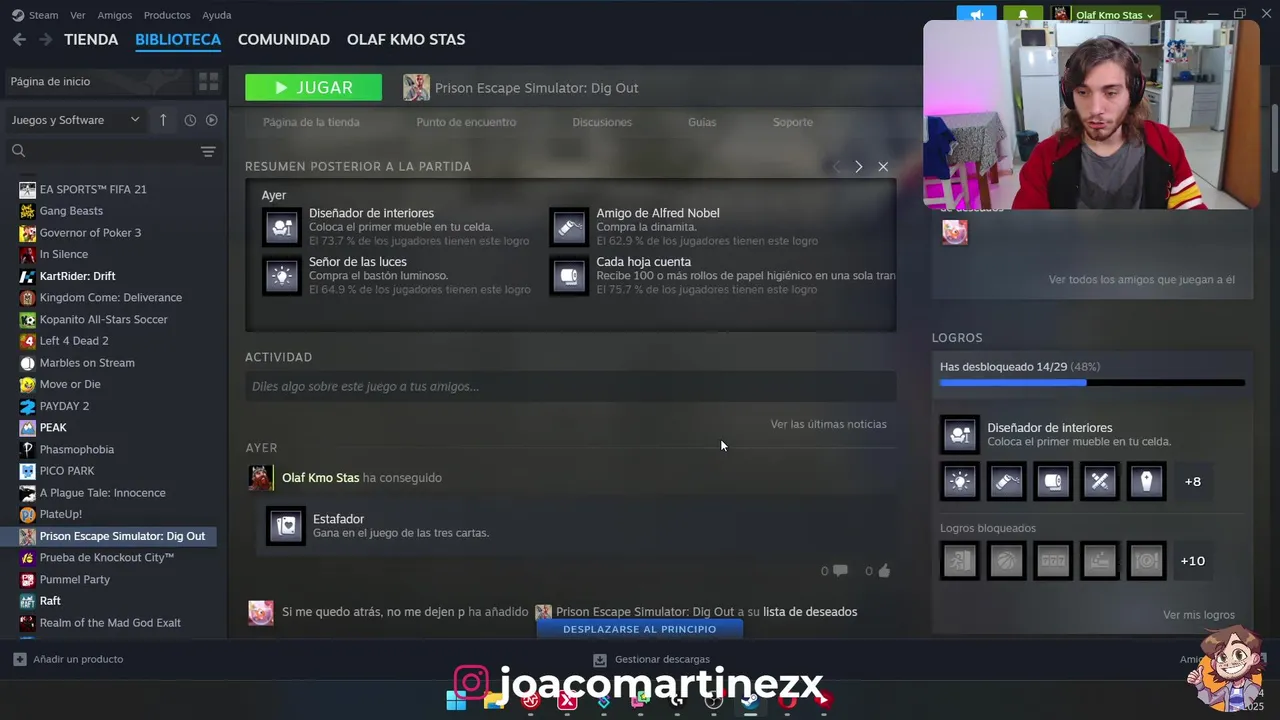The image size is (1280, 720).
Task: Go back with the left navigation arrow
Action: [x=19, y=39]
